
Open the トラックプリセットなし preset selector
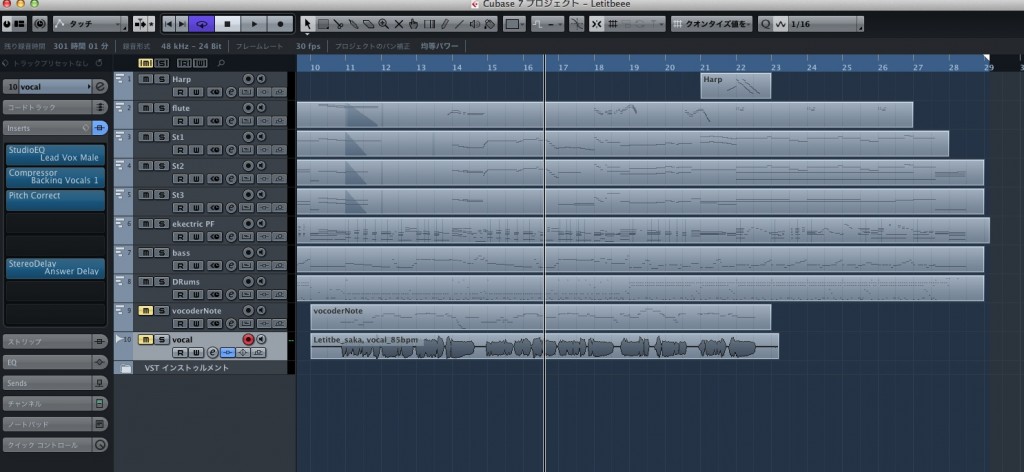(x=50, y=63)
